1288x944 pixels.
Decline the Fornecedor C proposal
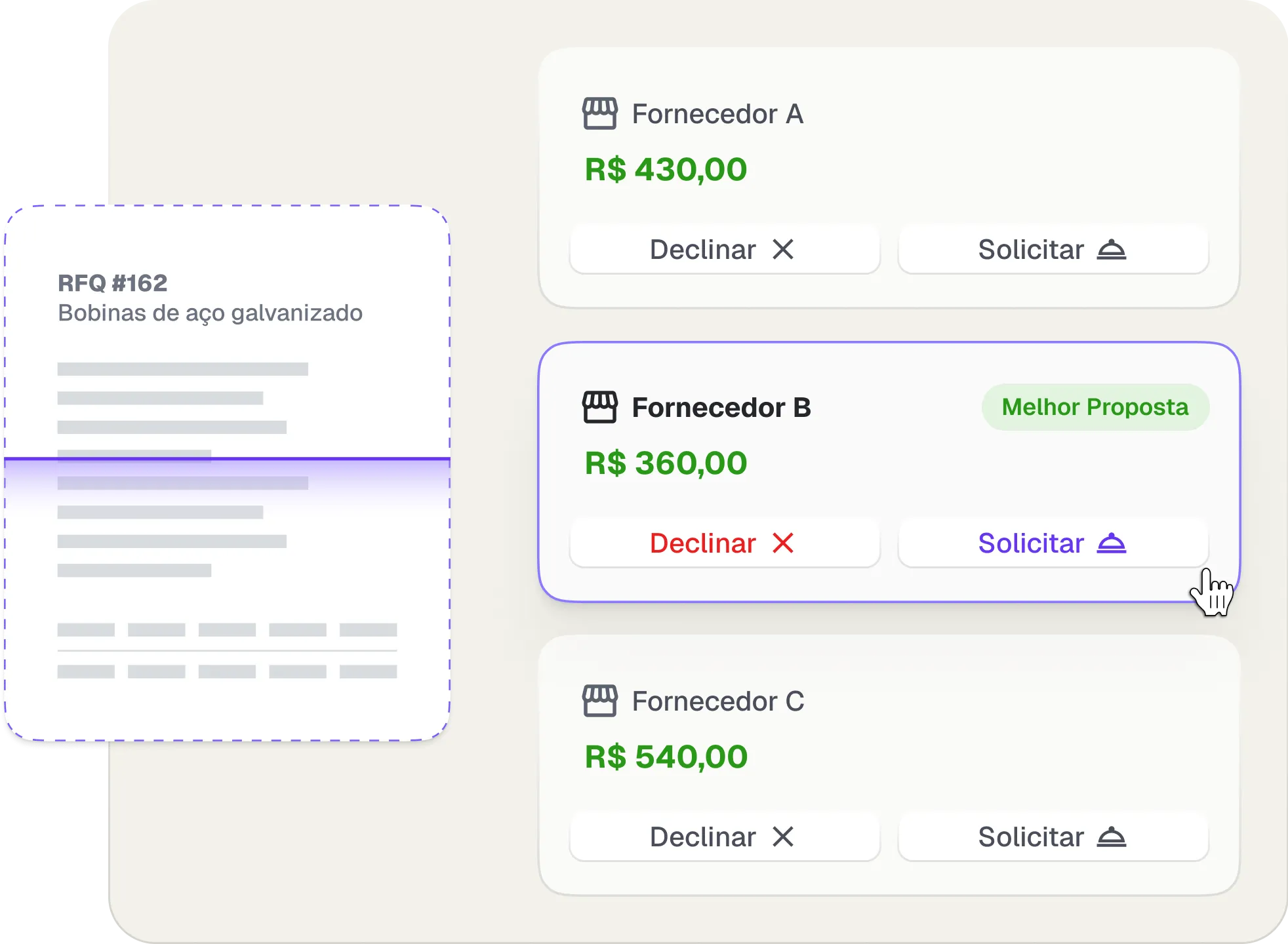coord(724,837)
